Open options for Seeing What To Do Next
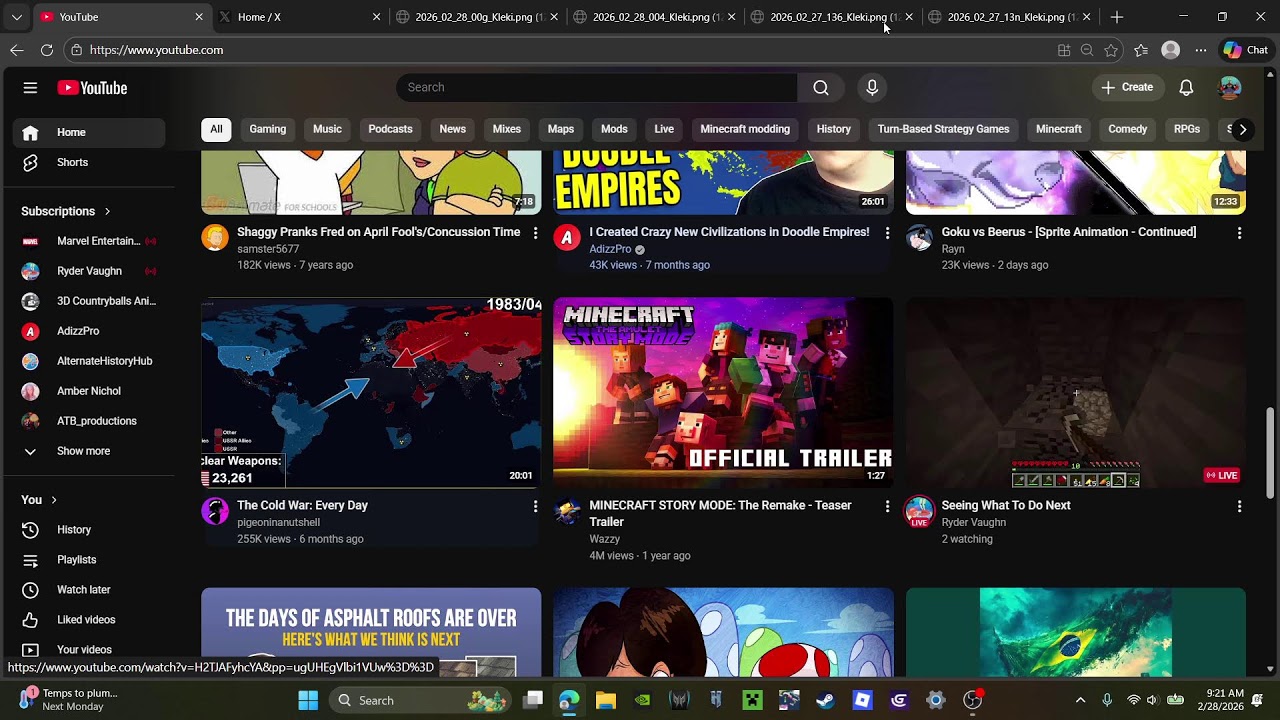Screen dimensions: 1280x720 coord(1239,507)
